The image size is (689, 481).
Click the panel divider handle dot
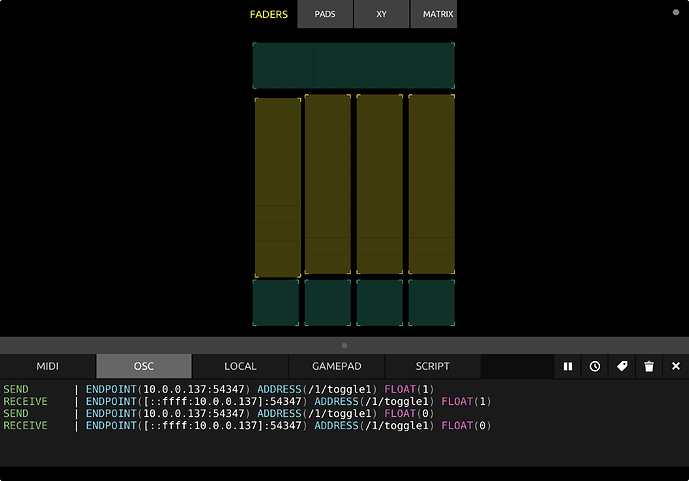pos(344,345)
